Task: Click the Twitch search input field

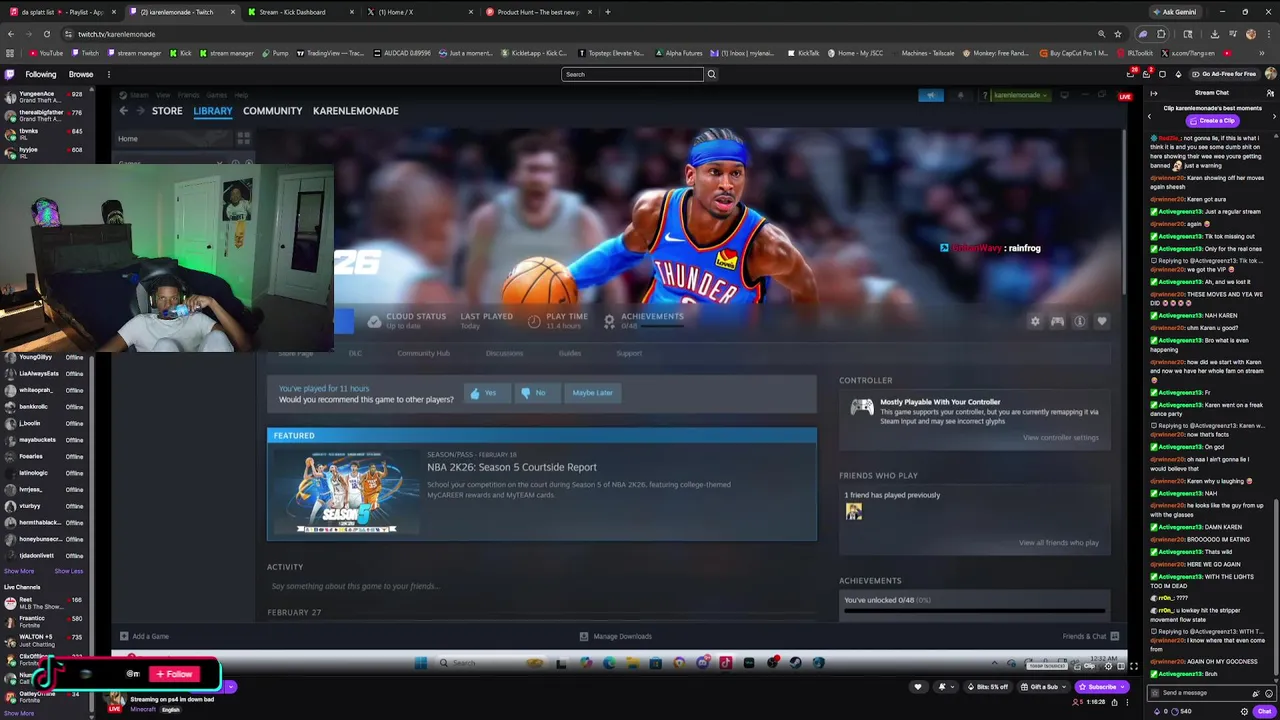Action: coord(632,74)
